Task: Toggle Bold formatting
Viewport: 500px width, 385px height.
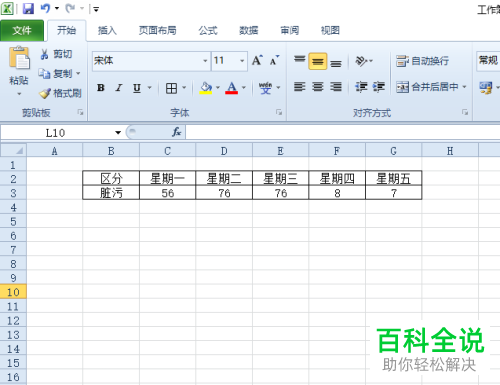Action: point(101,88)
